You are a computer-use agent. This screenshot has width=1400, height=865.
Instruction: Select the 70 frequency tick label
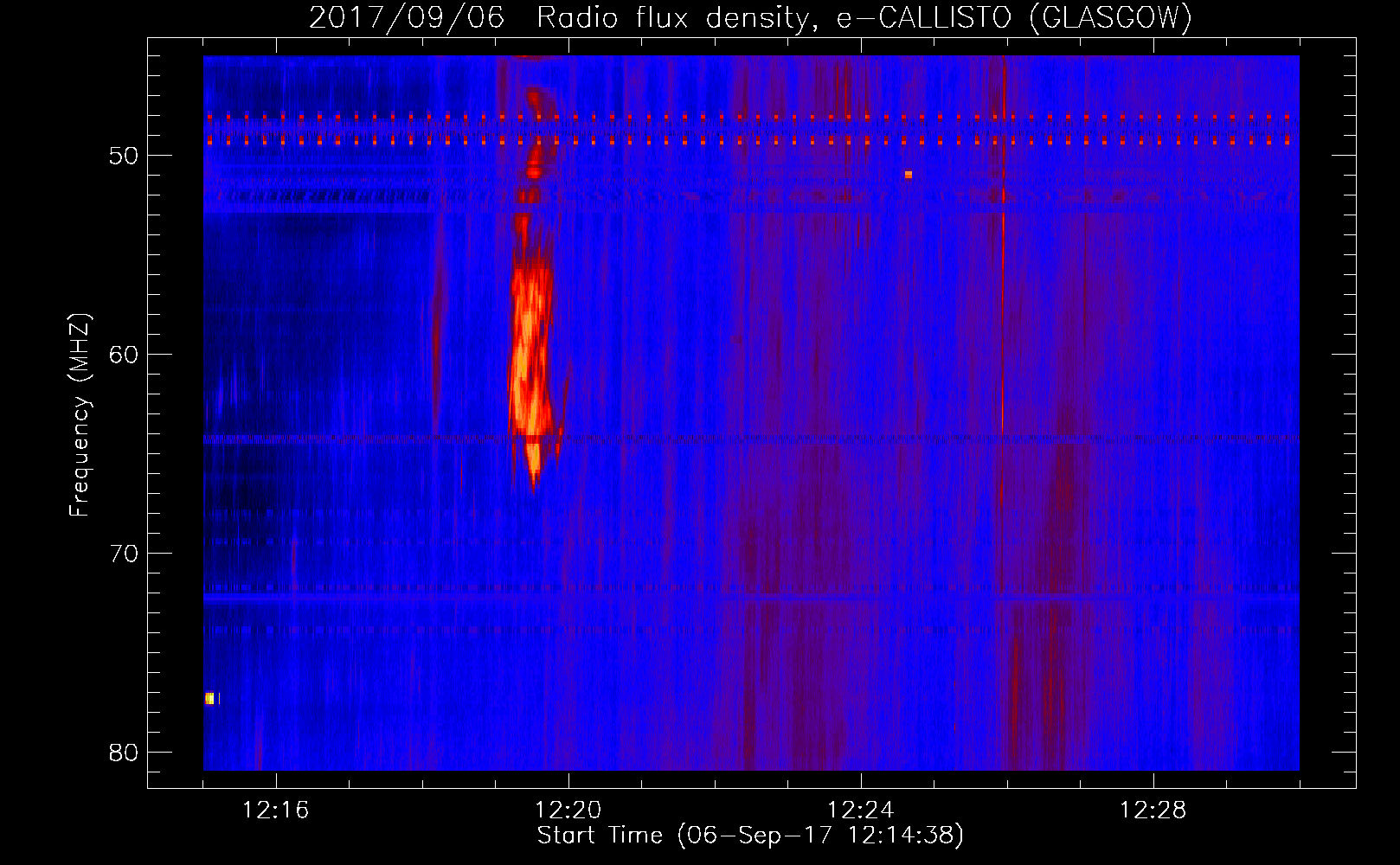click(125, 554)
